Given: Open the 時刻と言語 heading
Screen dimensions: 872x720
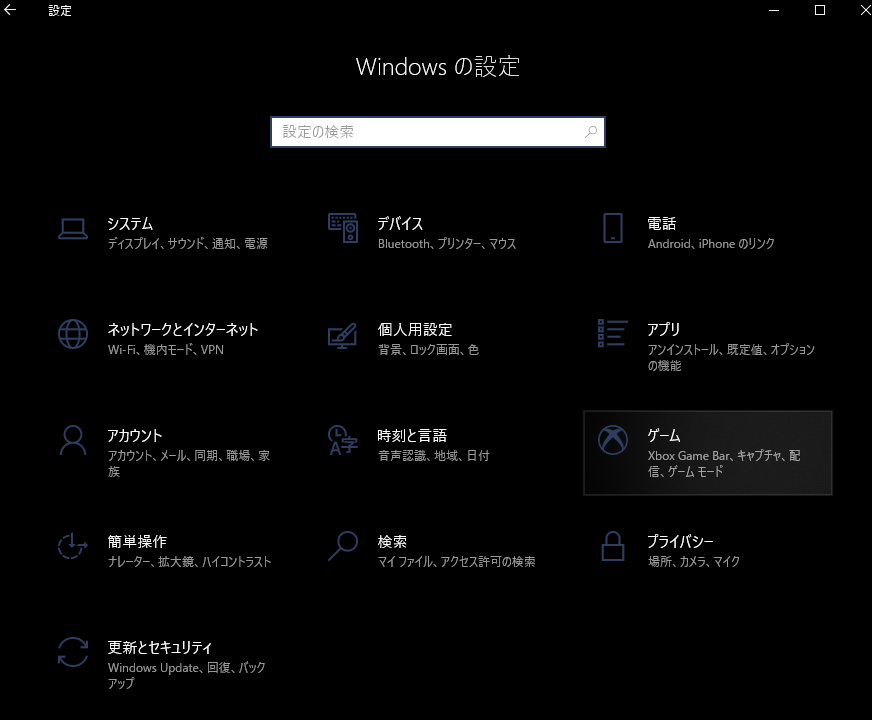Looking at the screenshot, I should click(412, 435).
